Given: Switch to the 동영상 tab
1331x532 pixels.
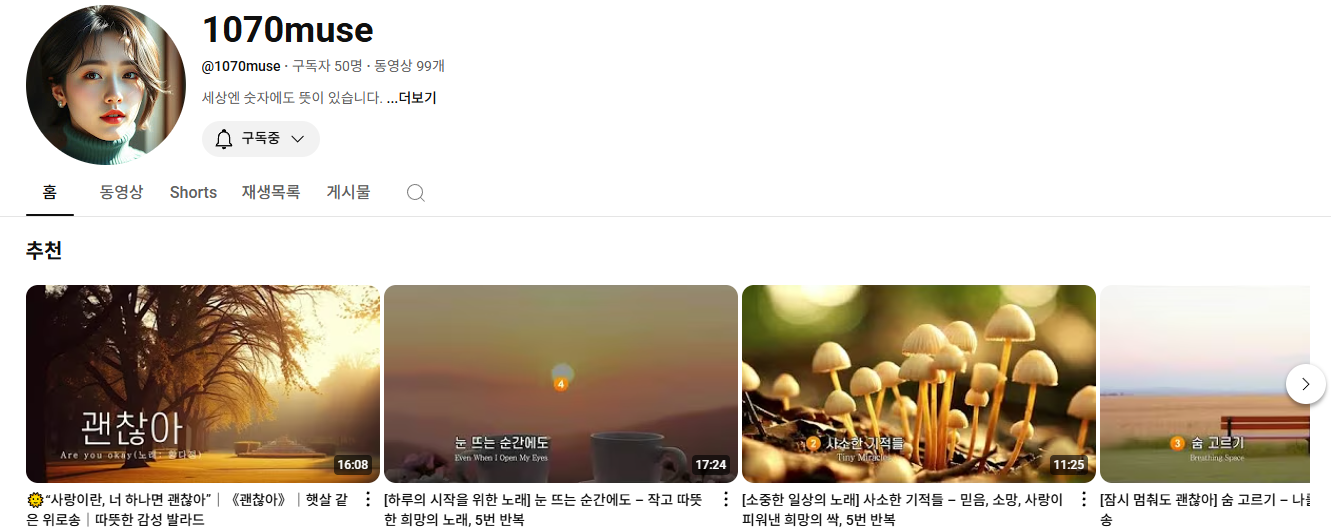Looking at the screenshot, I should 122,192.
